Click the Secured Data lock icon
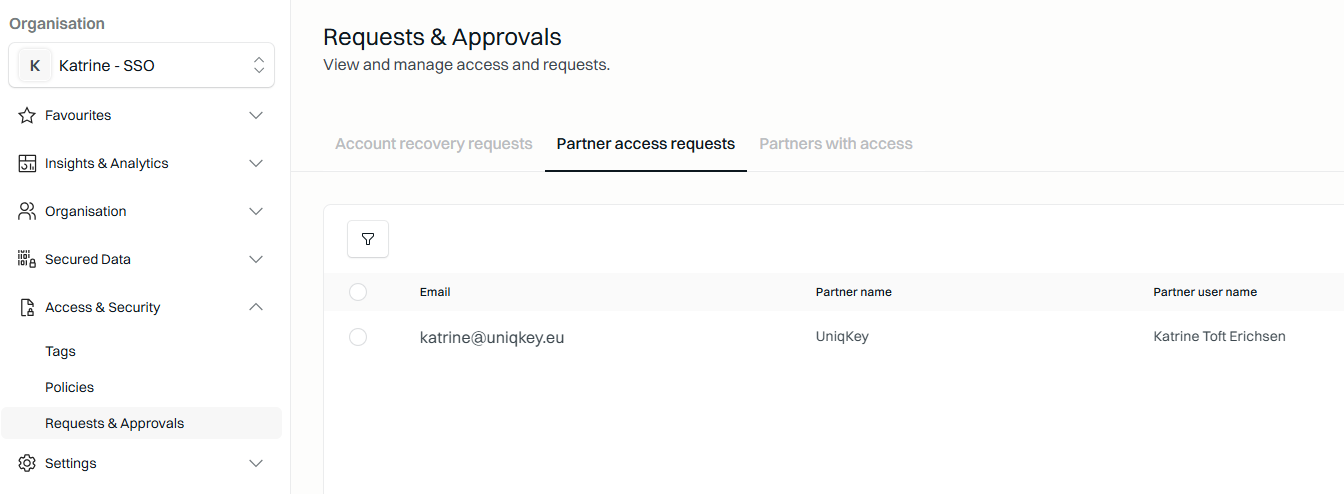1344x494 pixels. tap(27, 259)
